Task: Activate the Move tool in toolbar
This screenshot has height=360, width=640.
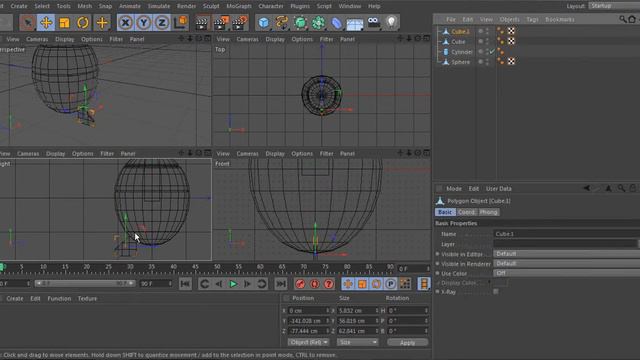Action: tap(46, 22)
